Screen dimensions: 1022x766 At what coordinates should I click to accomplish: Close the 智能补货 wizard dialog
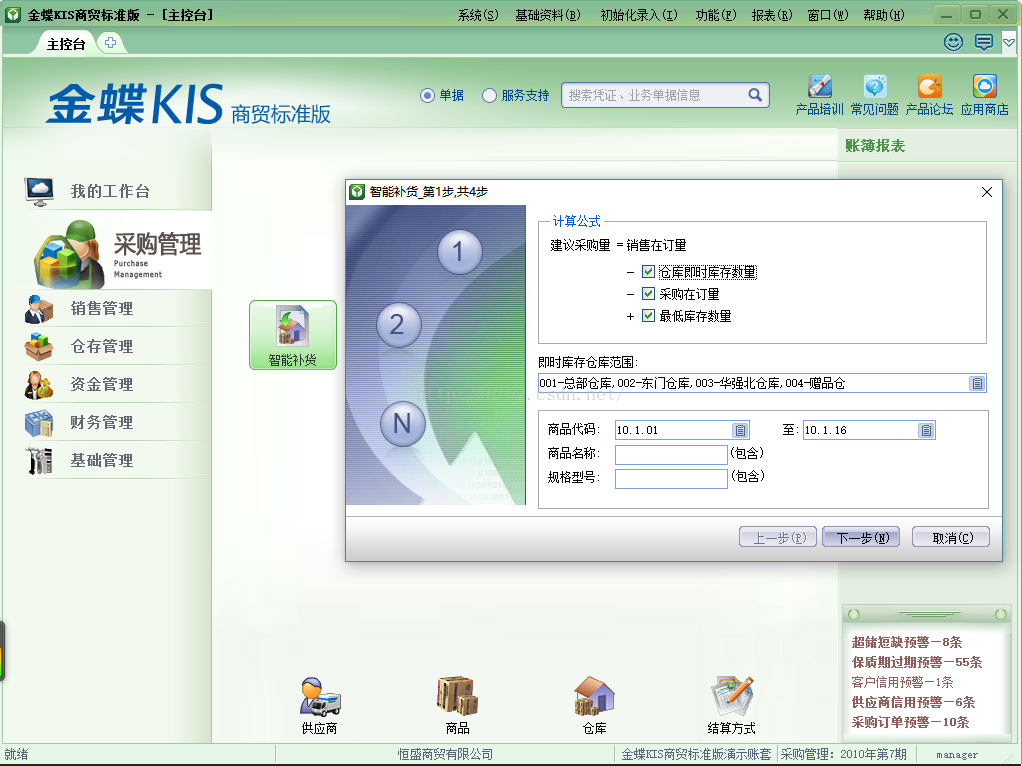click(987, 192)
